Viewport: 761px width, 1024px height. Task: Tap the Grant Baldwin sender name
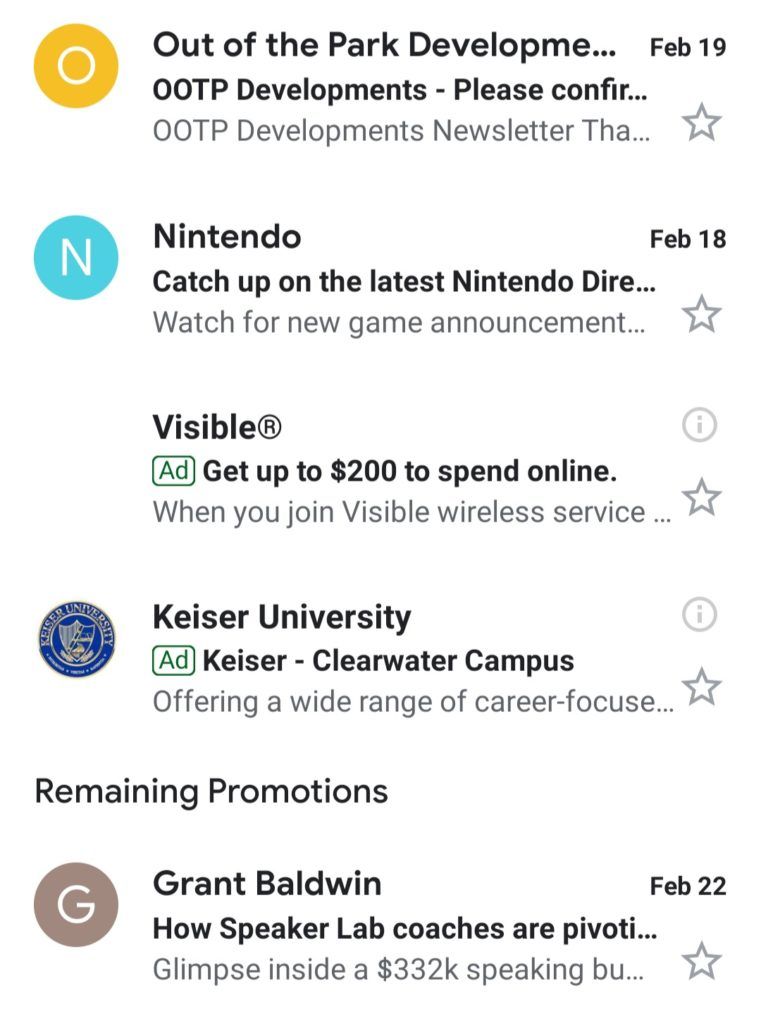click(x=267, y=884)
